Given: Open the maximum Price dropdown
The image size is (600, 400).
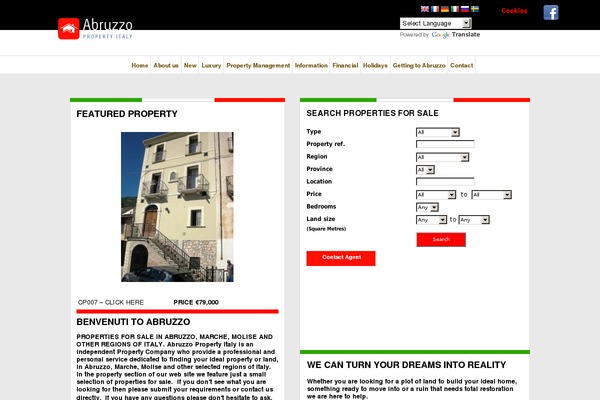Looking at the screenshot, I should coord(491,195).
